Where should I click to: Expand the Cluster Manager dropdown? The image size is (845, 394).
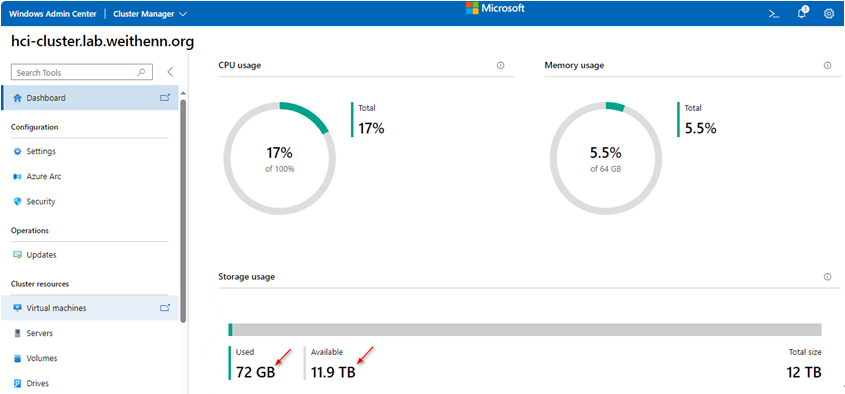pyautogui.click(x=150, y=14)
